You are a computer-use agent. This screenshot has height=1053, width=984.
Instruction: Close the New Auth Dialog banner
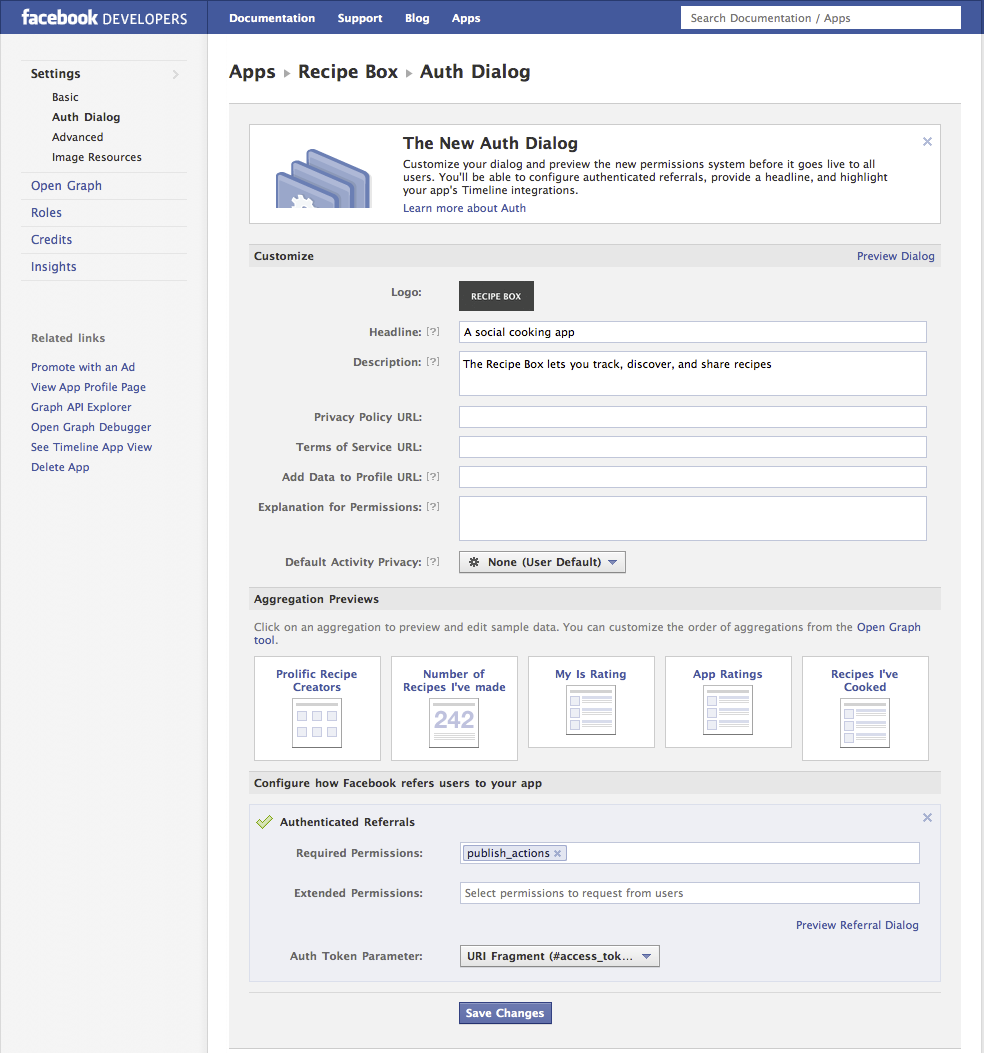click(927, 142)
